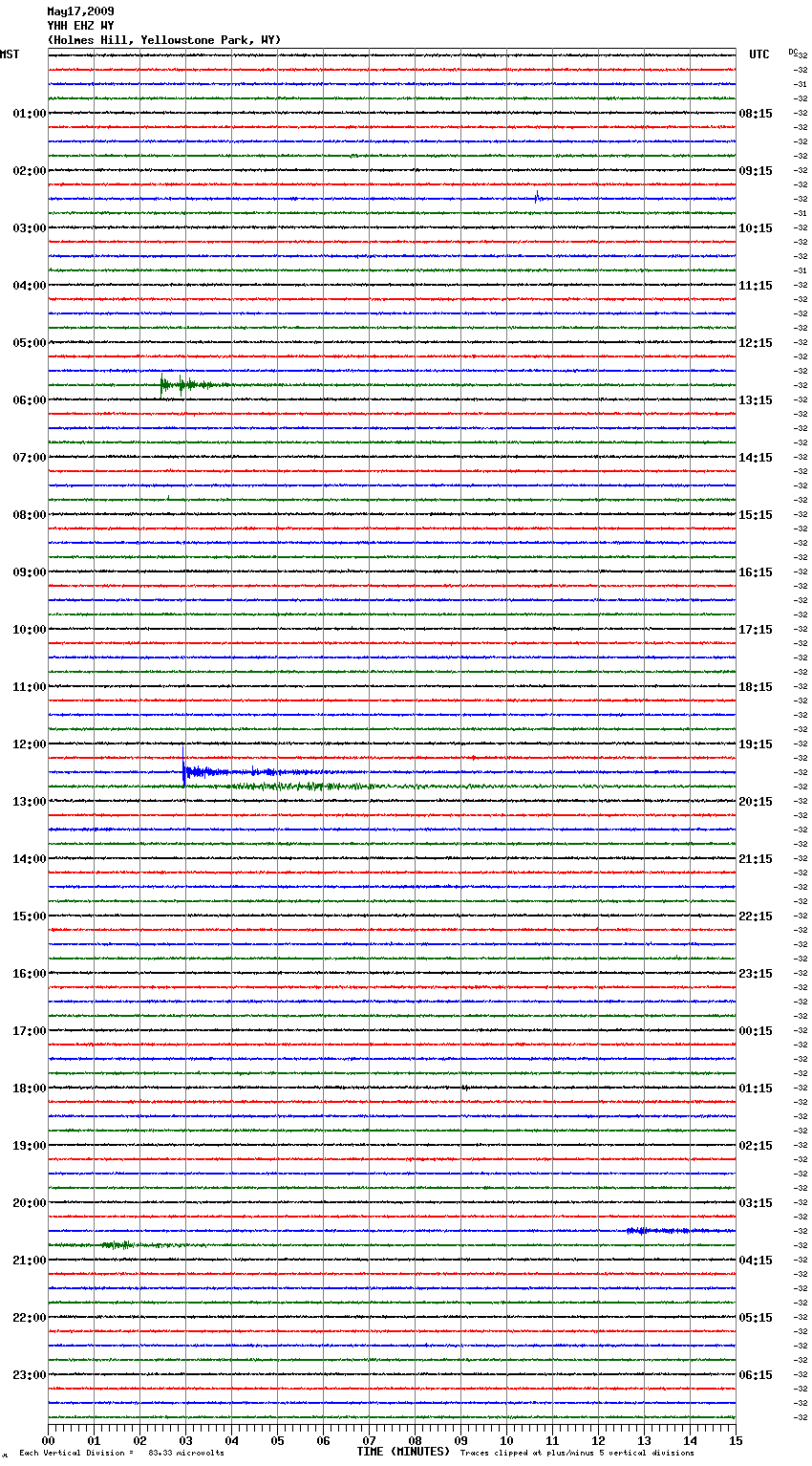Click the 11:15 UTC time label

coord(756,286)
